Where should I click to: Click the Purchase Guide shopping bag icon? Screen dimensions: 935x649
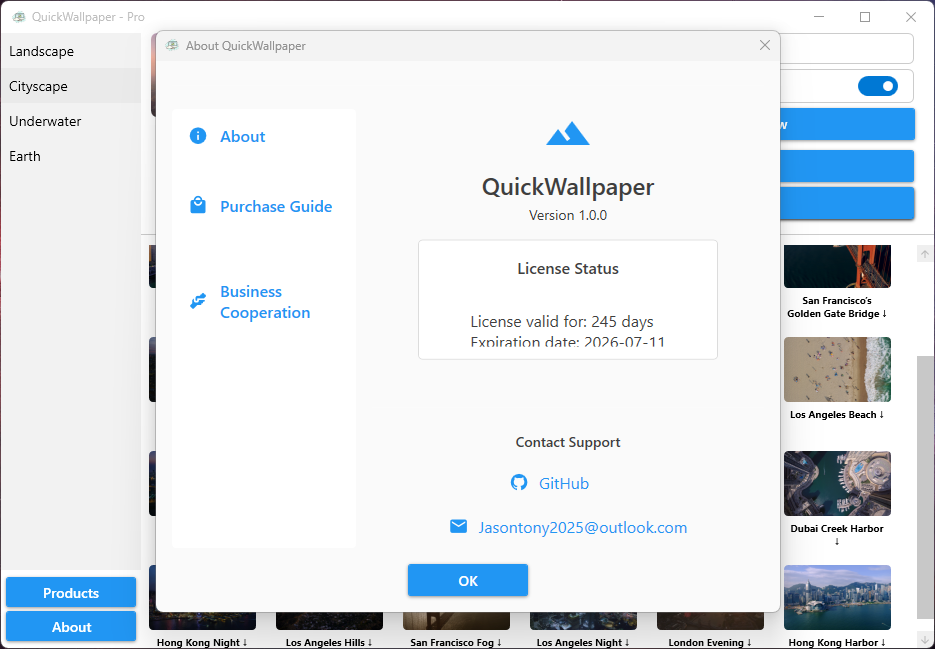point(198,205)
